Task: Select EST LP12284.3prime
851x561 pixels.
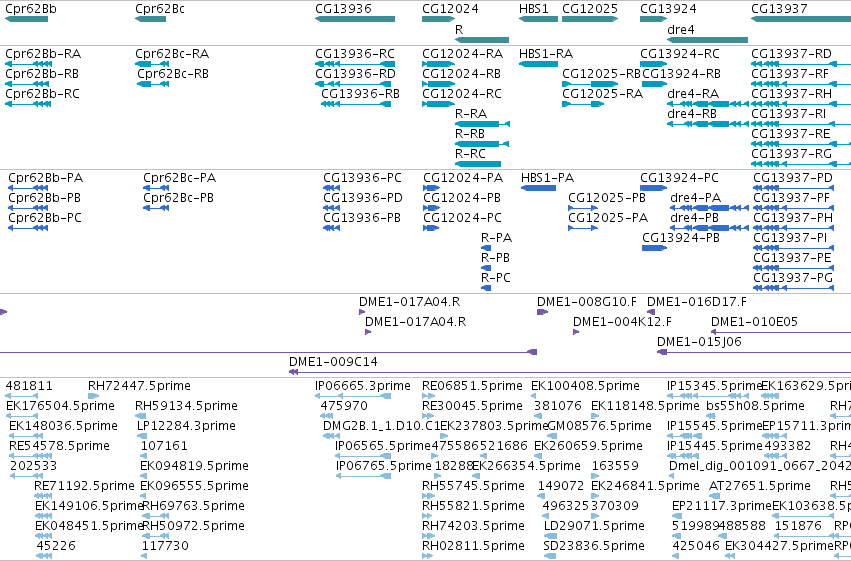Action: coord(186,426)
